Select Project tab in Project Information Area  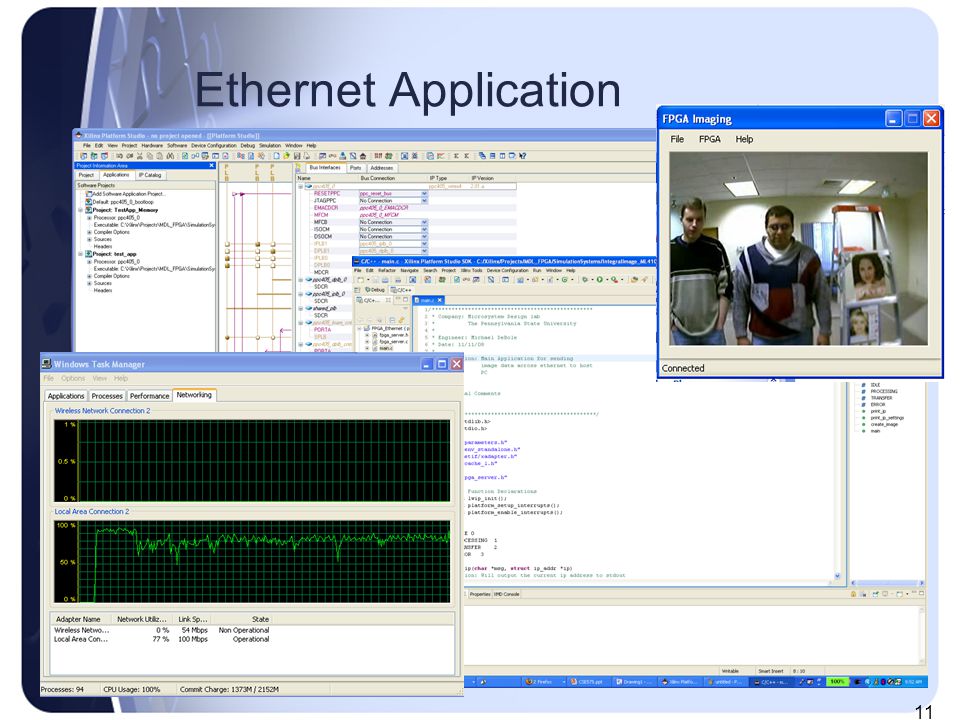pyautogui.click(x=86, y=175)
